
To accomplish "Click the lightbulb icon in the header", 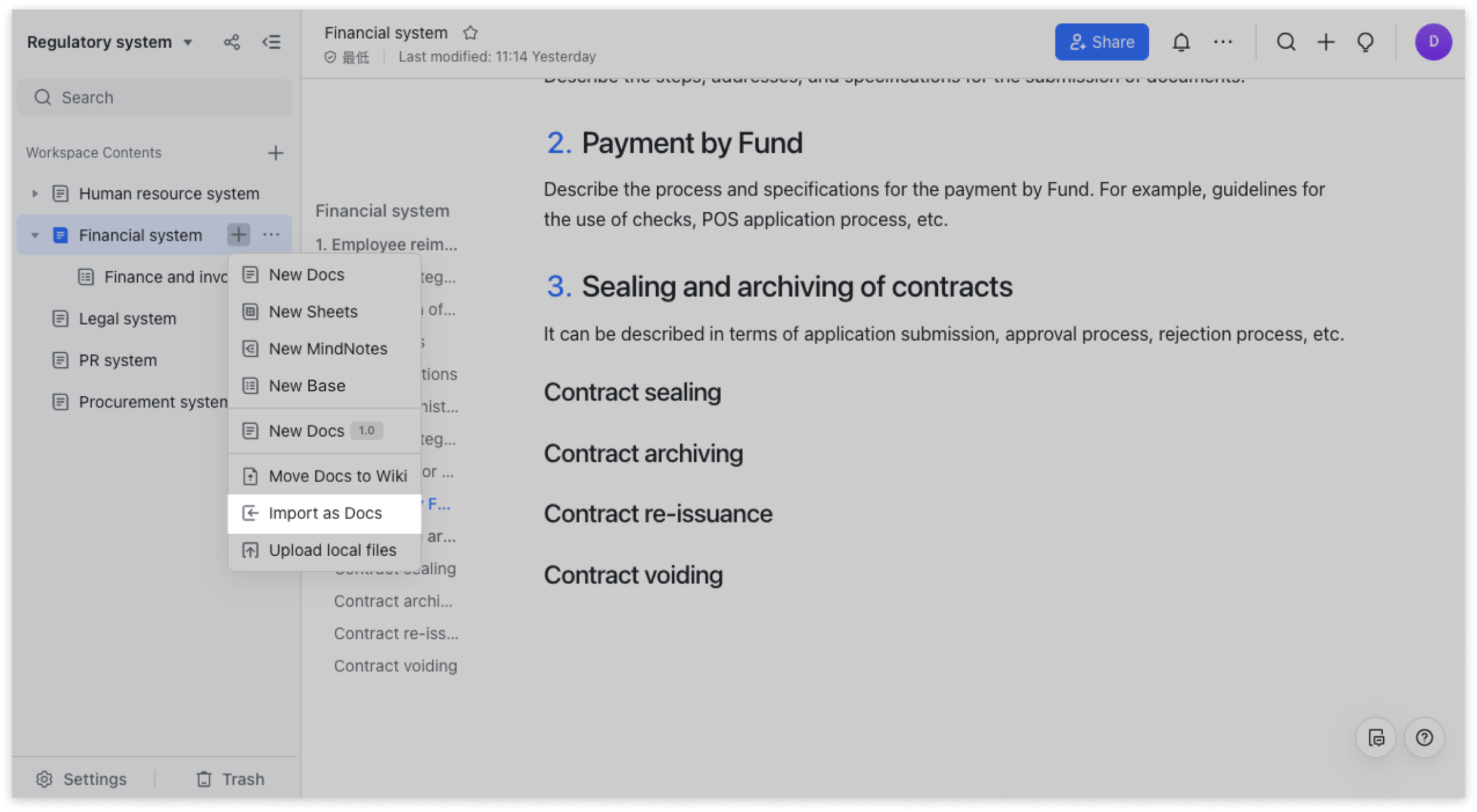I will coord(1365,42).
